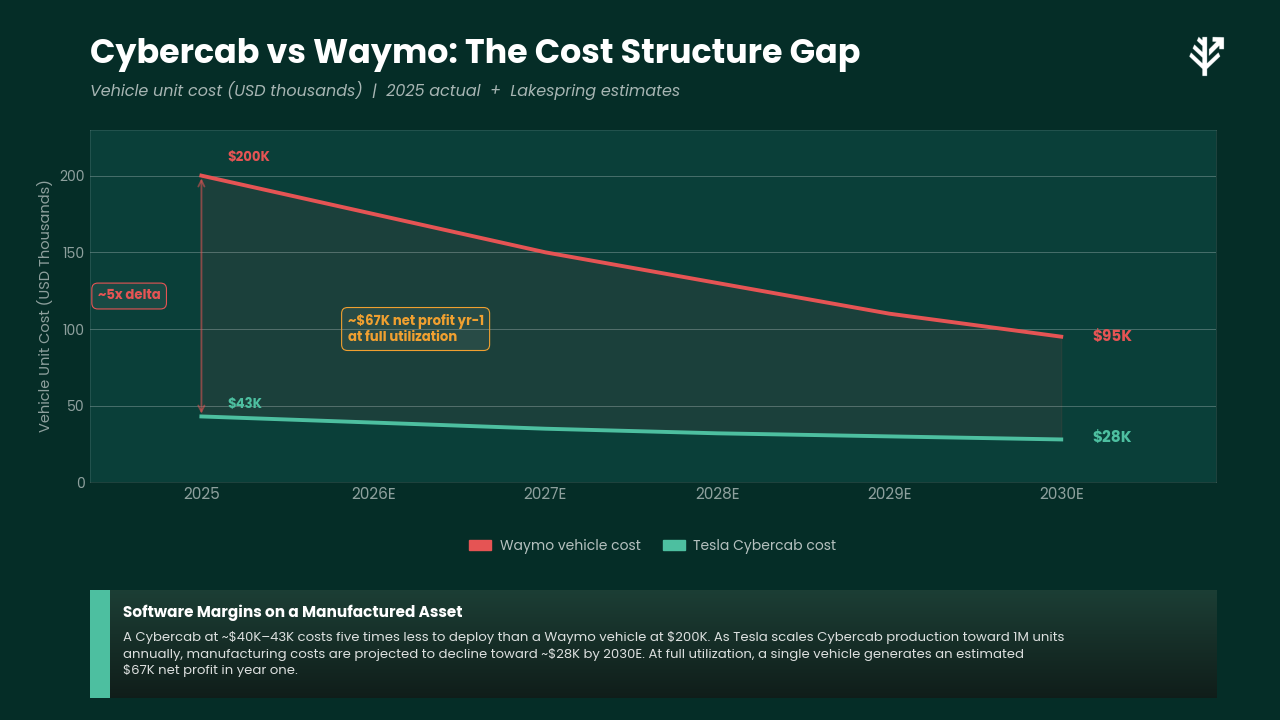Click the "2026E" x-axis tick label

click(x=373, y=494)
